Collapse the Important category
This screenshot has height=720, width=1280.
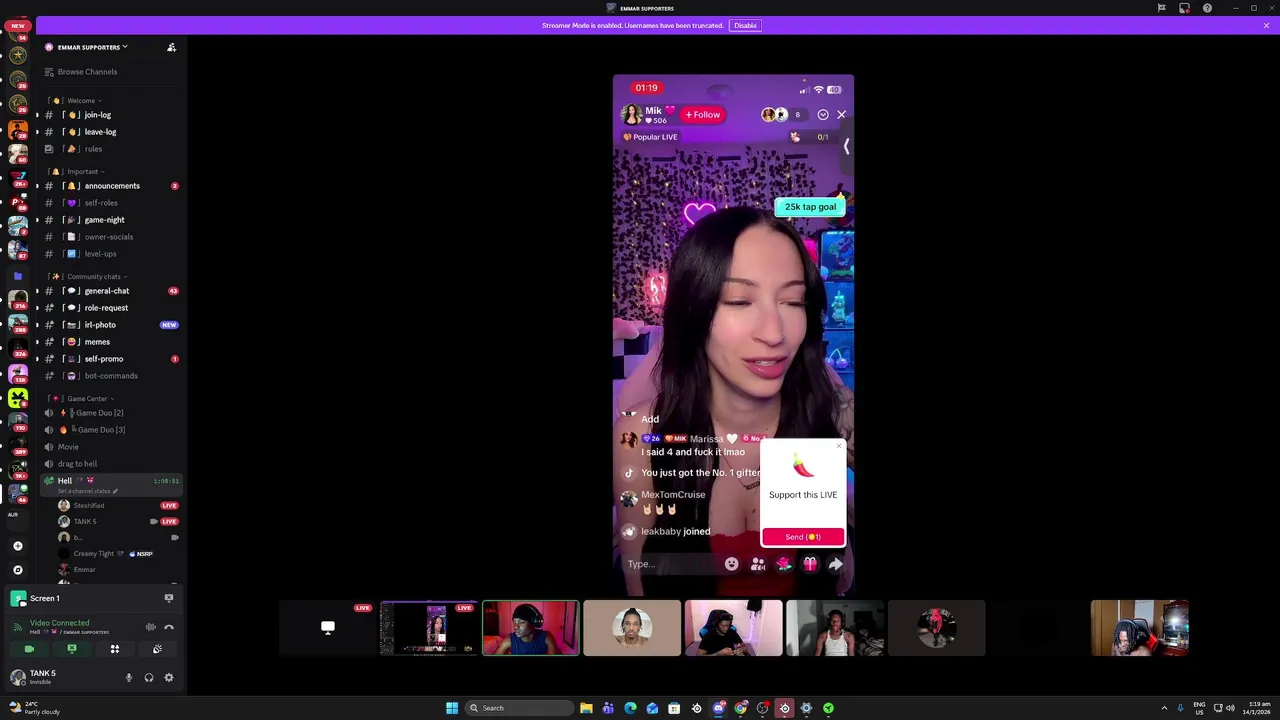pos(82,172)
